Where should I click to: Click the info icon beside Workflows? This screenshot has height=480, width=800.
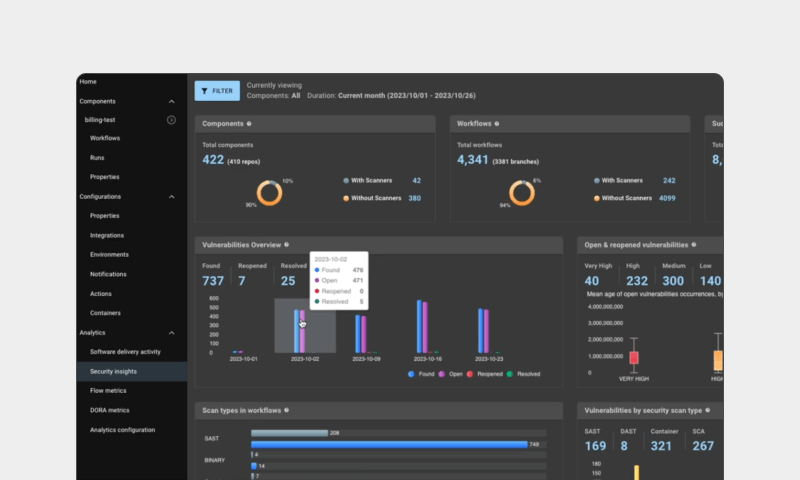tap(496, 123)
